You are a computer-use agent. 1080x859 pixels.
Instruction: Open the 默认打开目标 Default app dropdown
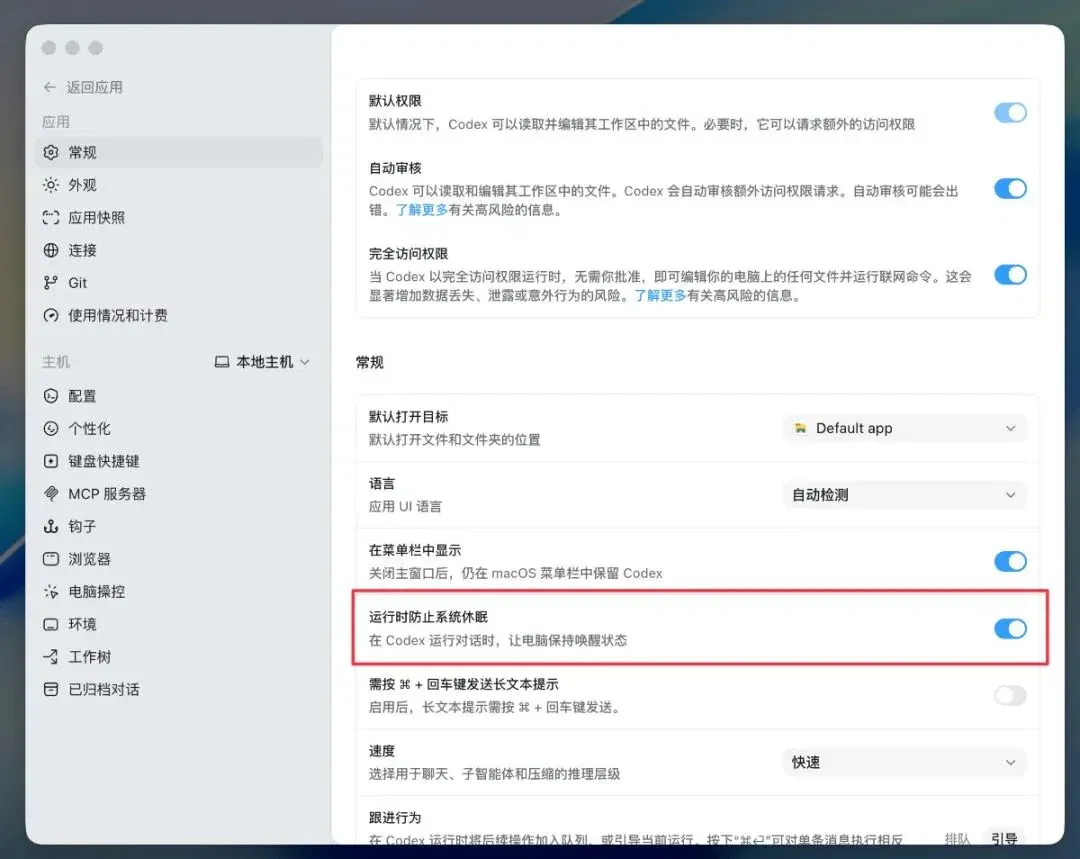[x=904, y=428]
